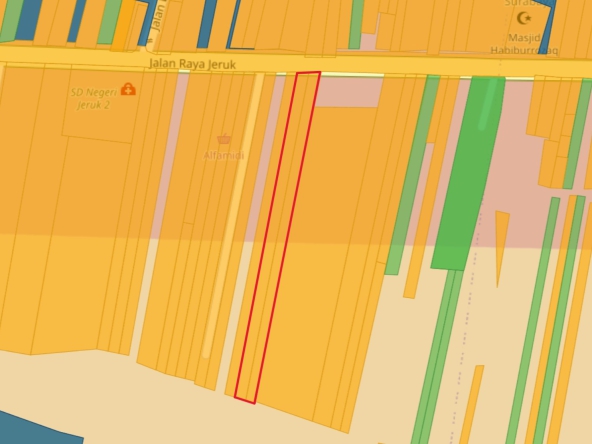Viewport: 592px width, 444px height.
Task: Click the Surabaya label at top right
Action: click(x=522, y=3)
